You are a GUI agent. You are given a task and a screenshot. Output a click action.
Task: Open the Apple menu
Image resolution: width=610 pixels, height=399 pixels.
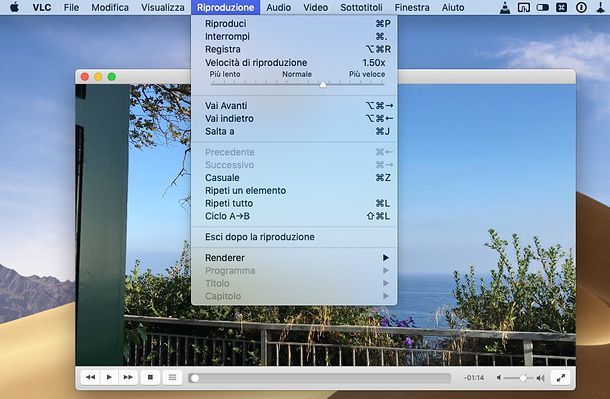click(14, 7)
